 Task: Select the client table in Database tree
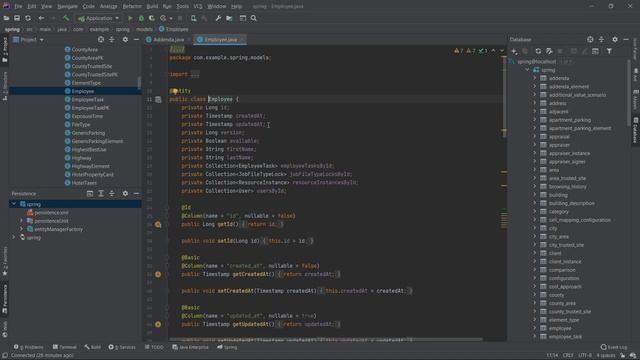[x=555, y=253]
